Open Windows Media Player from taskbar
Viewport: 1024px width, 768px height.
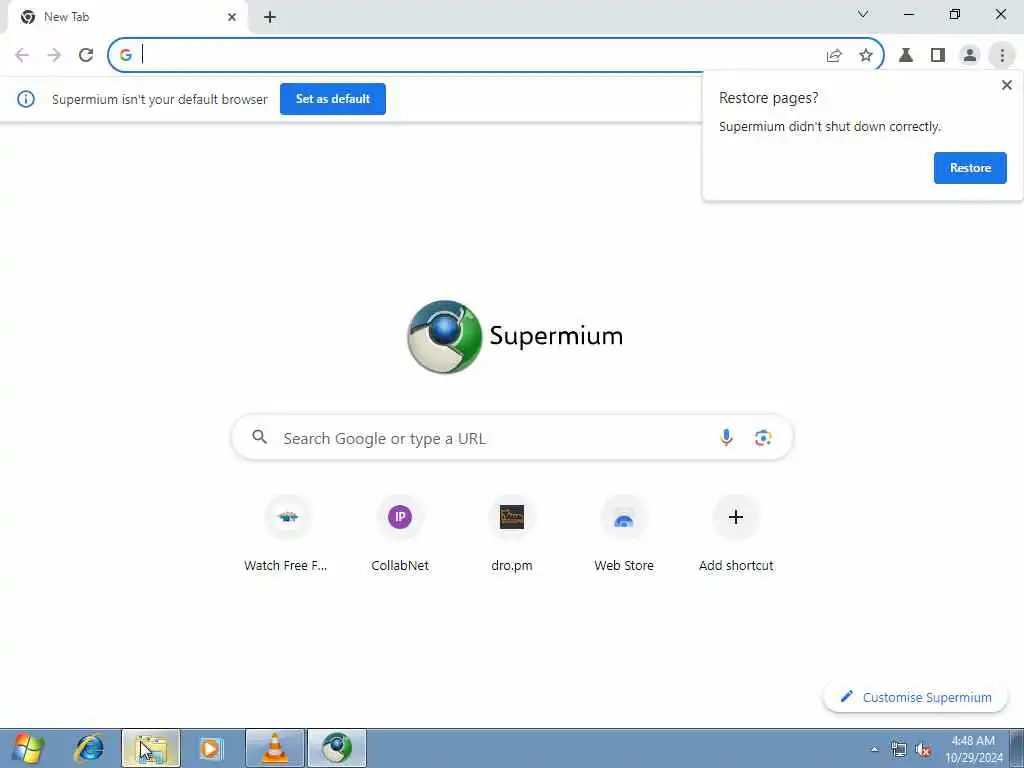(x=212, y=748)
